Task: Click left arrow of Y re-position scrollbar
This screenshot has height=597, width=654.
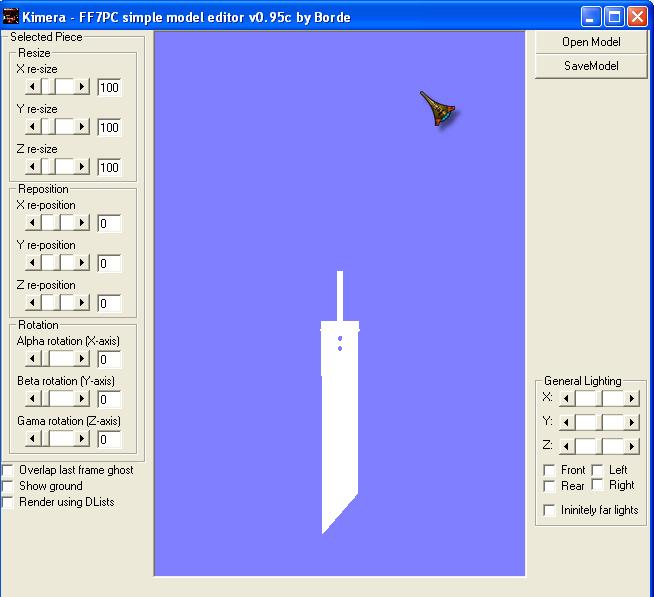Action: [x=33, y=262]
